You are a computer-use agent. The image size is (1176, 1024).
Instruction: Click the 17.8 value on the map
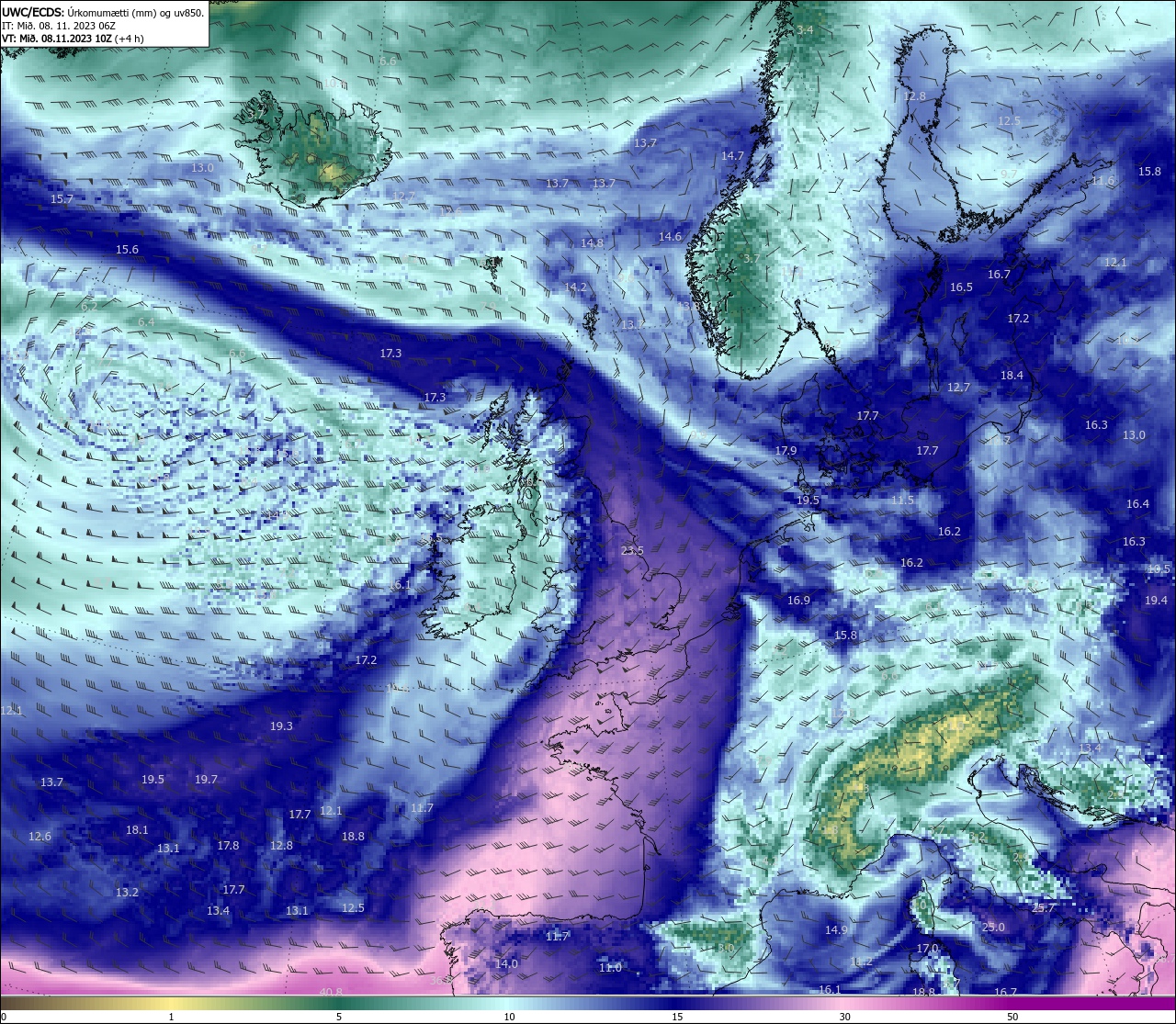click(x=228, y=846)
